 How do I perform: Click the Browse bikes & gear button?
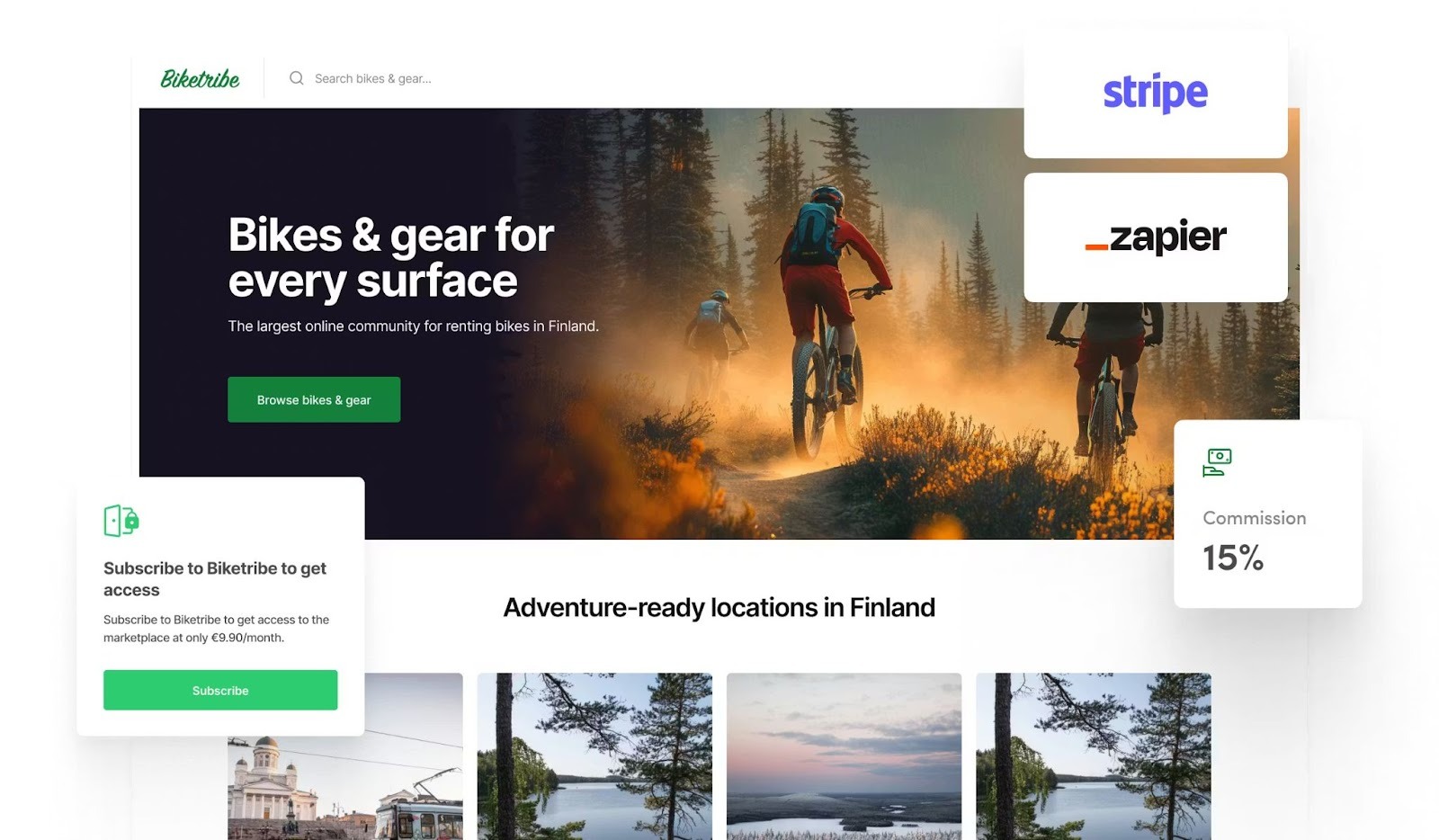[x=314, y=399]
